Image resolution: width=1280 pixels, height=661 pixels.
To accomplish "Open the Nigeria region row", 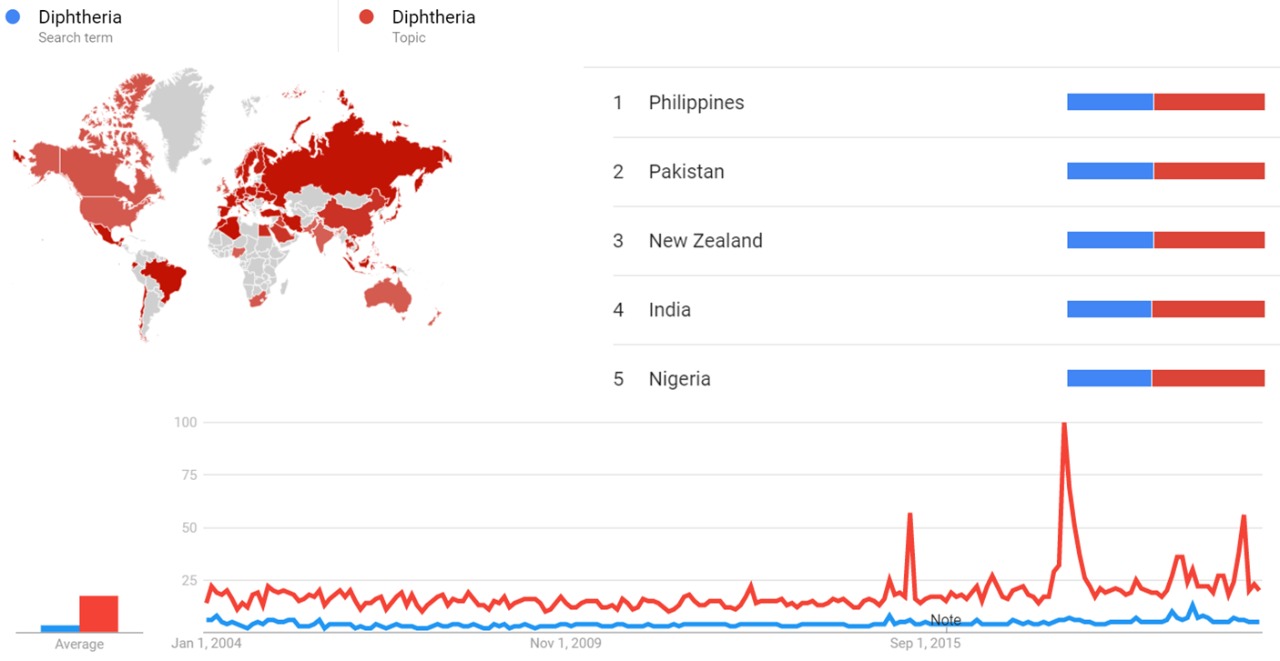I will pyautogui.click(x=679, y=379).
